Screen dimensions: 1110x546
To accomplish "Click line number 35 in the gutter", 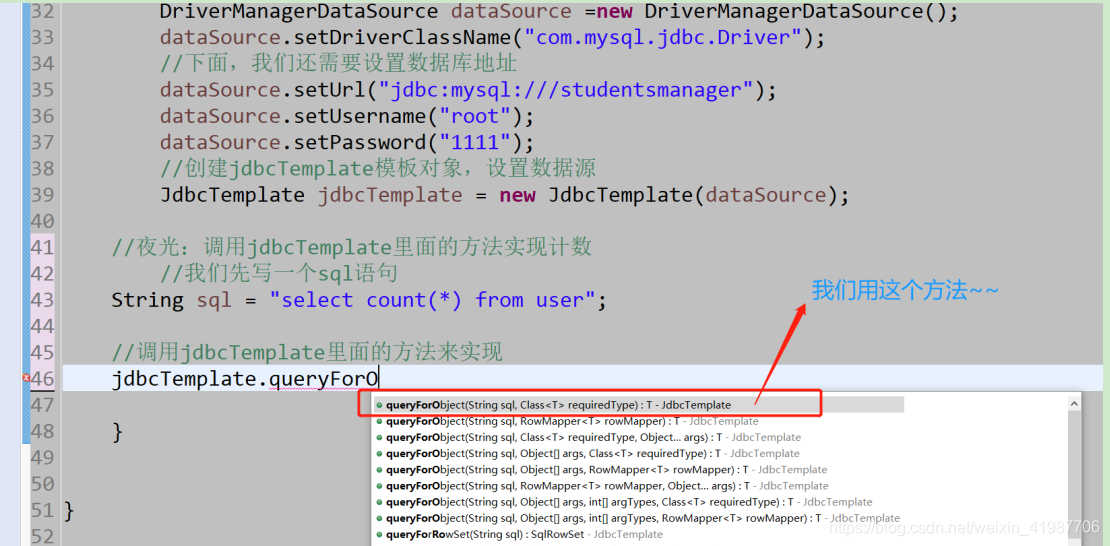I will [42, 90].
